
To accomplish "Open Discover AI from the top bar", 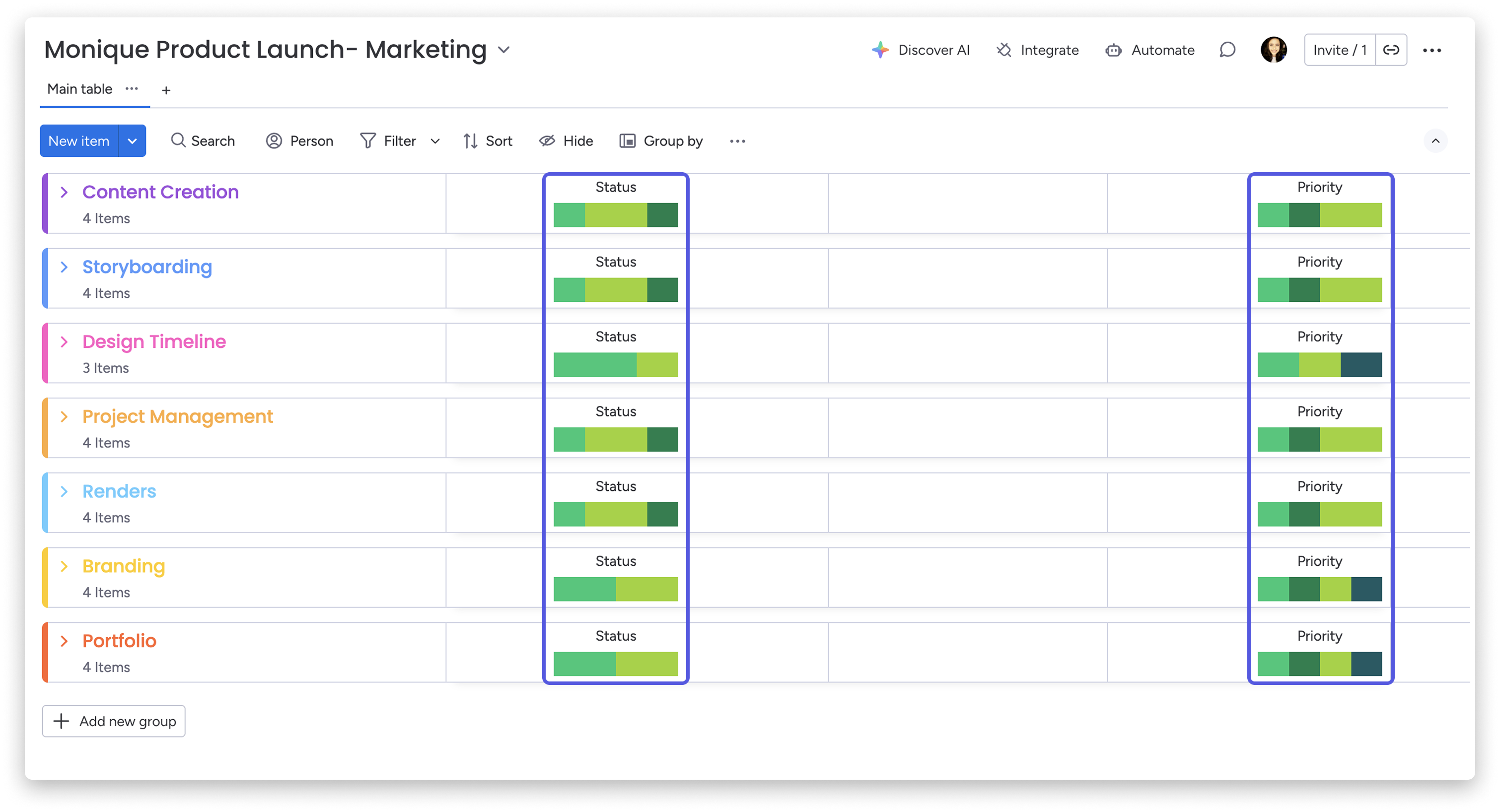I will click(x=880, y=50).
